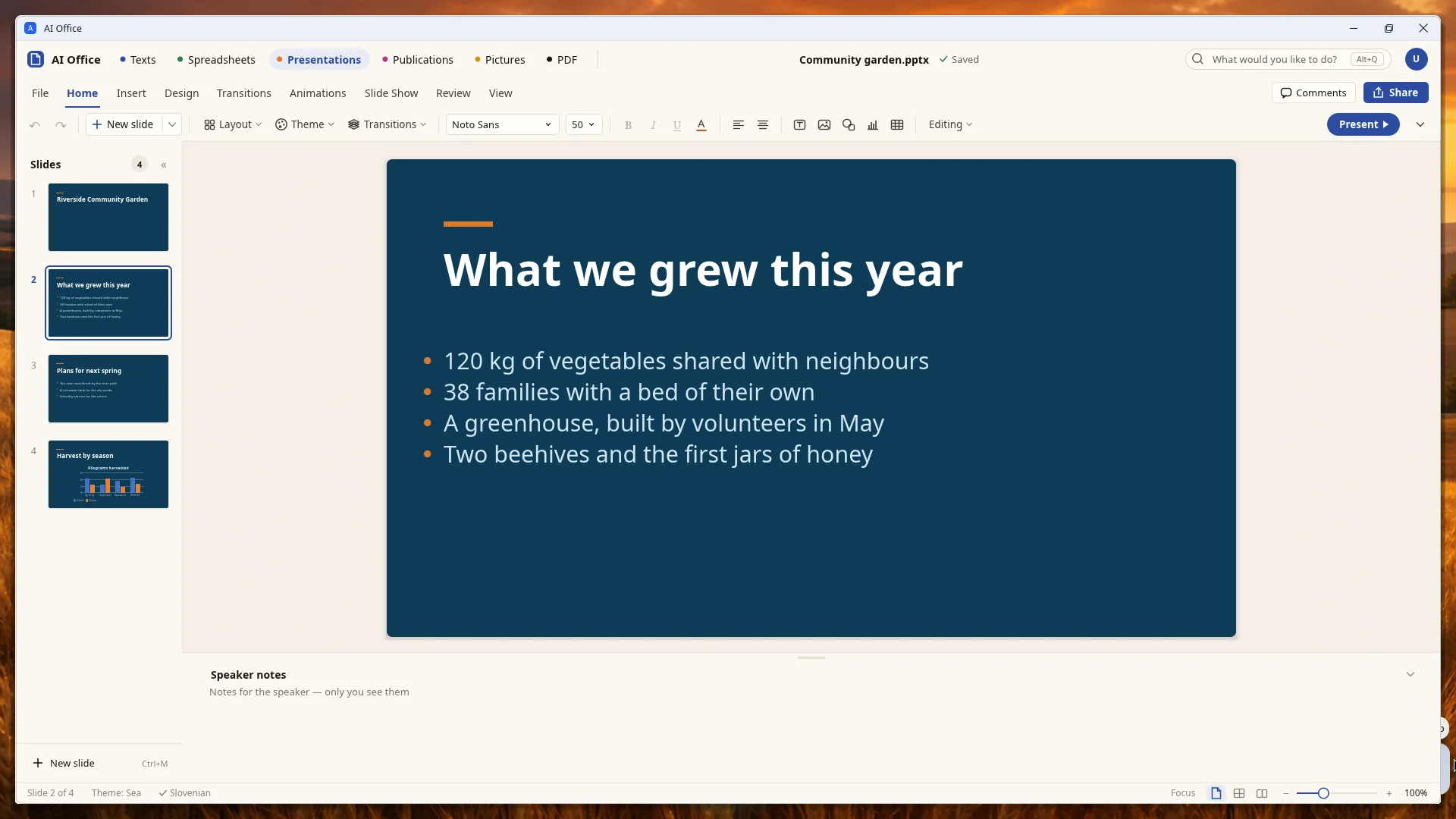
Task: Insert a chart
Action: click(873, 125)
